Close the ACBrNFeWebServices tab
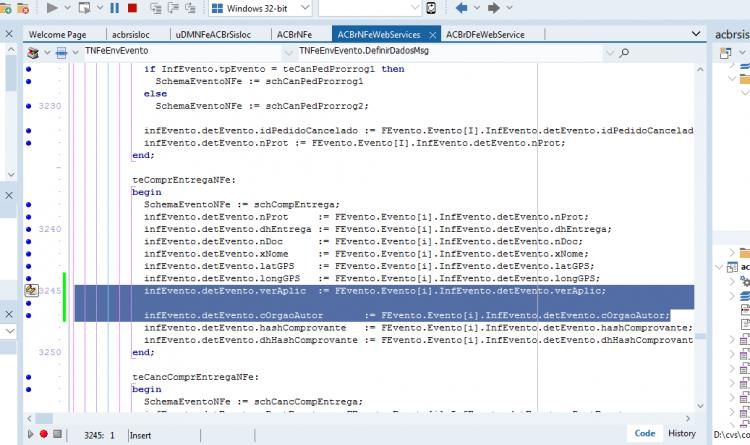Image resolution: width=750 pixels, height=445 pixels. tap(432, 35)
